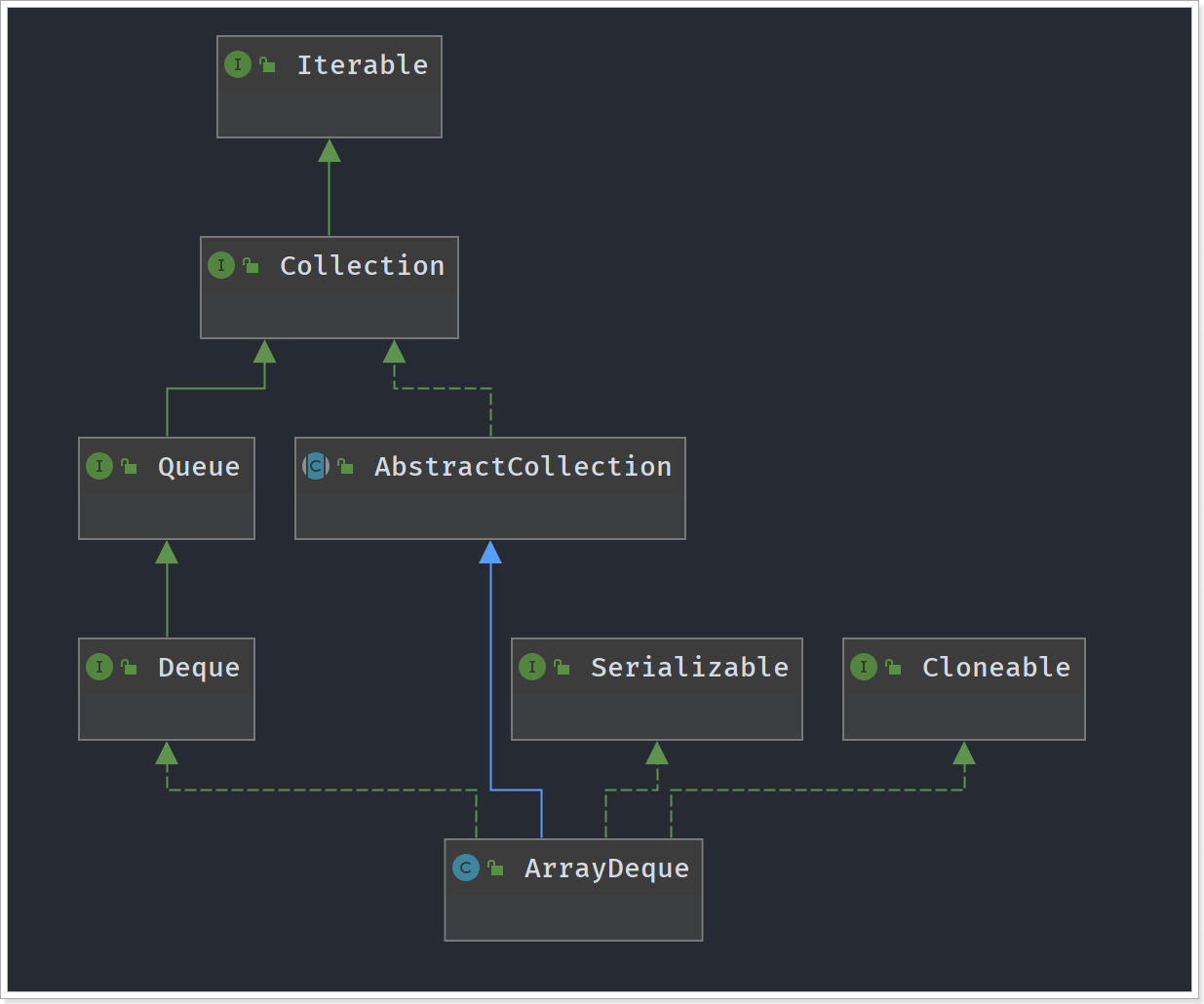
Task: Click the interface icon beside Collection
Action: click(x=221, y=265)
